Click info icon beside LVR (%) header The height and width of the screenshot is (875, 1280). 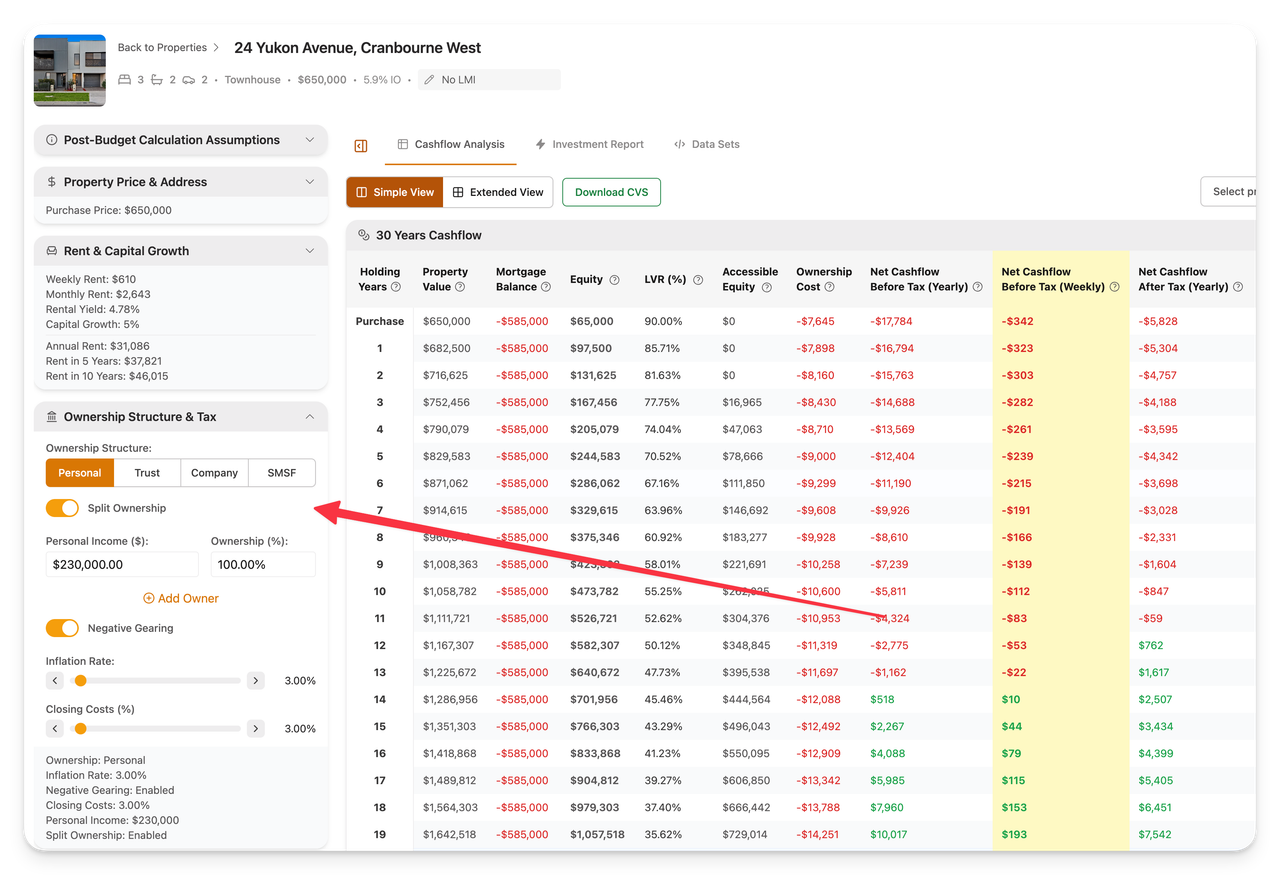click(x=698, y=280)
